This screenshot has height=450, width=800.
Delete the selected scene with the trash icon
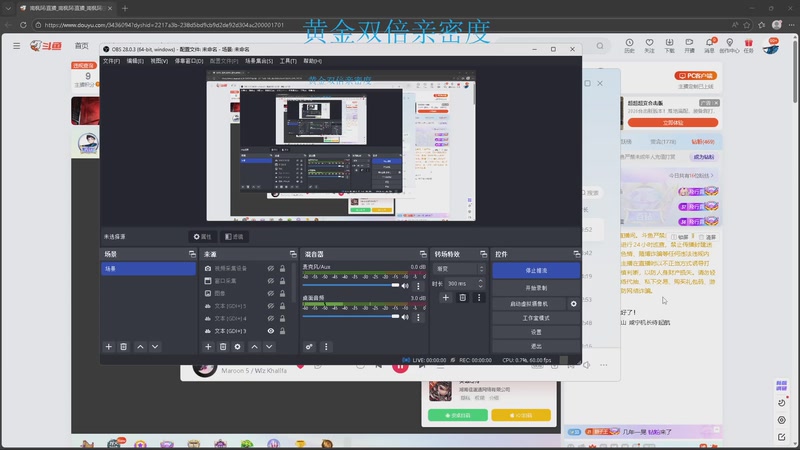[123, 347]
